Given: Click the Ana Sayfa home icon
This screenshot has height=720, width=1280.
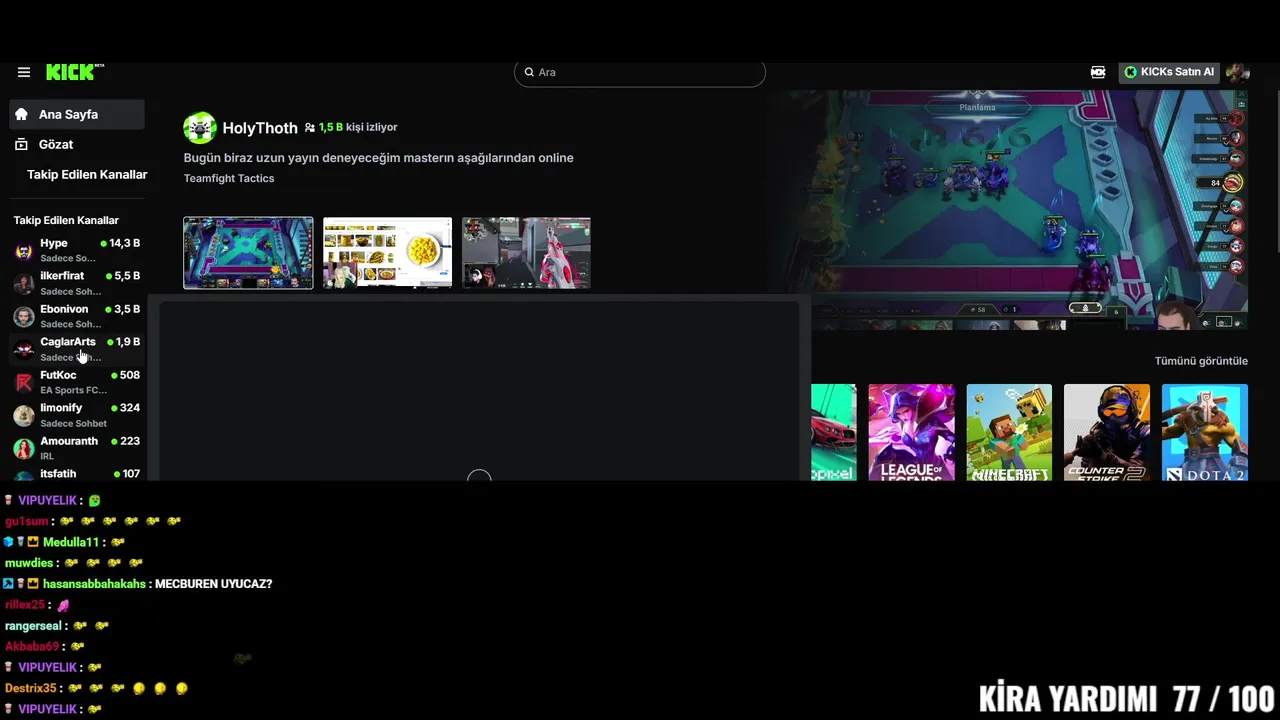Looking at the screenshot, I should (x=21, y=114).
